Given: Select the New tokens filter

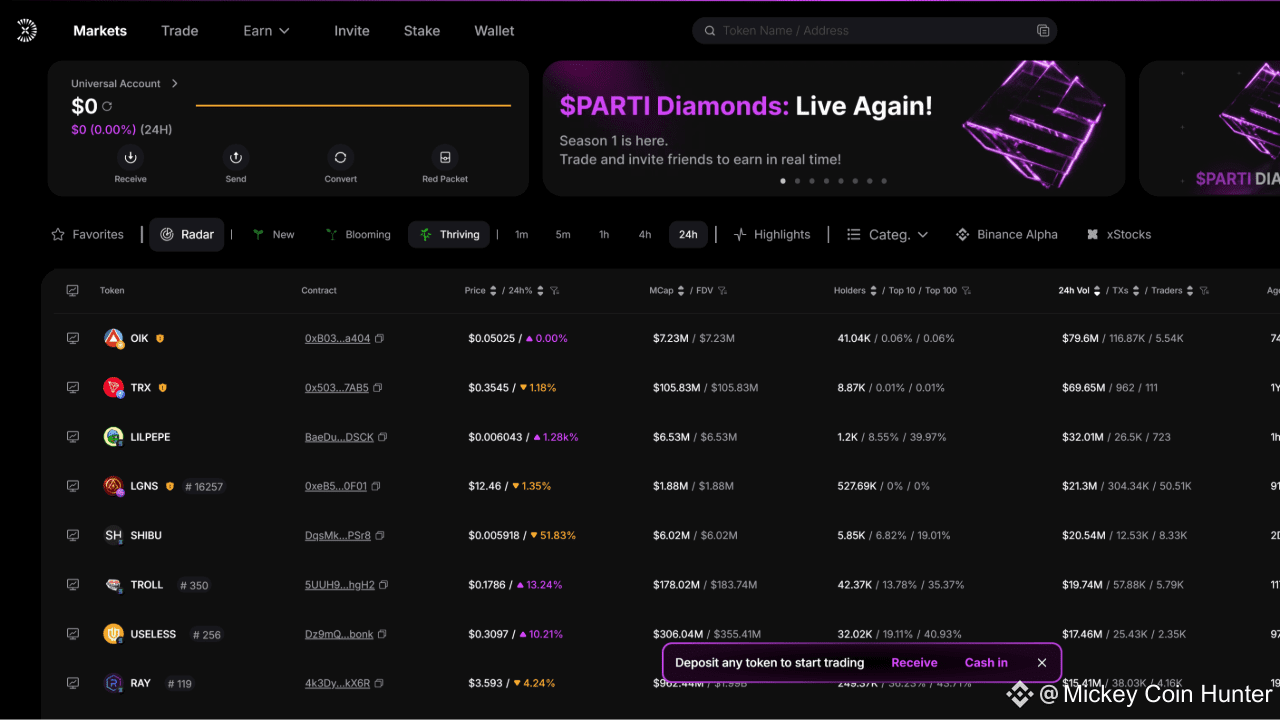Looking at the screenshot, I should 273,235.
